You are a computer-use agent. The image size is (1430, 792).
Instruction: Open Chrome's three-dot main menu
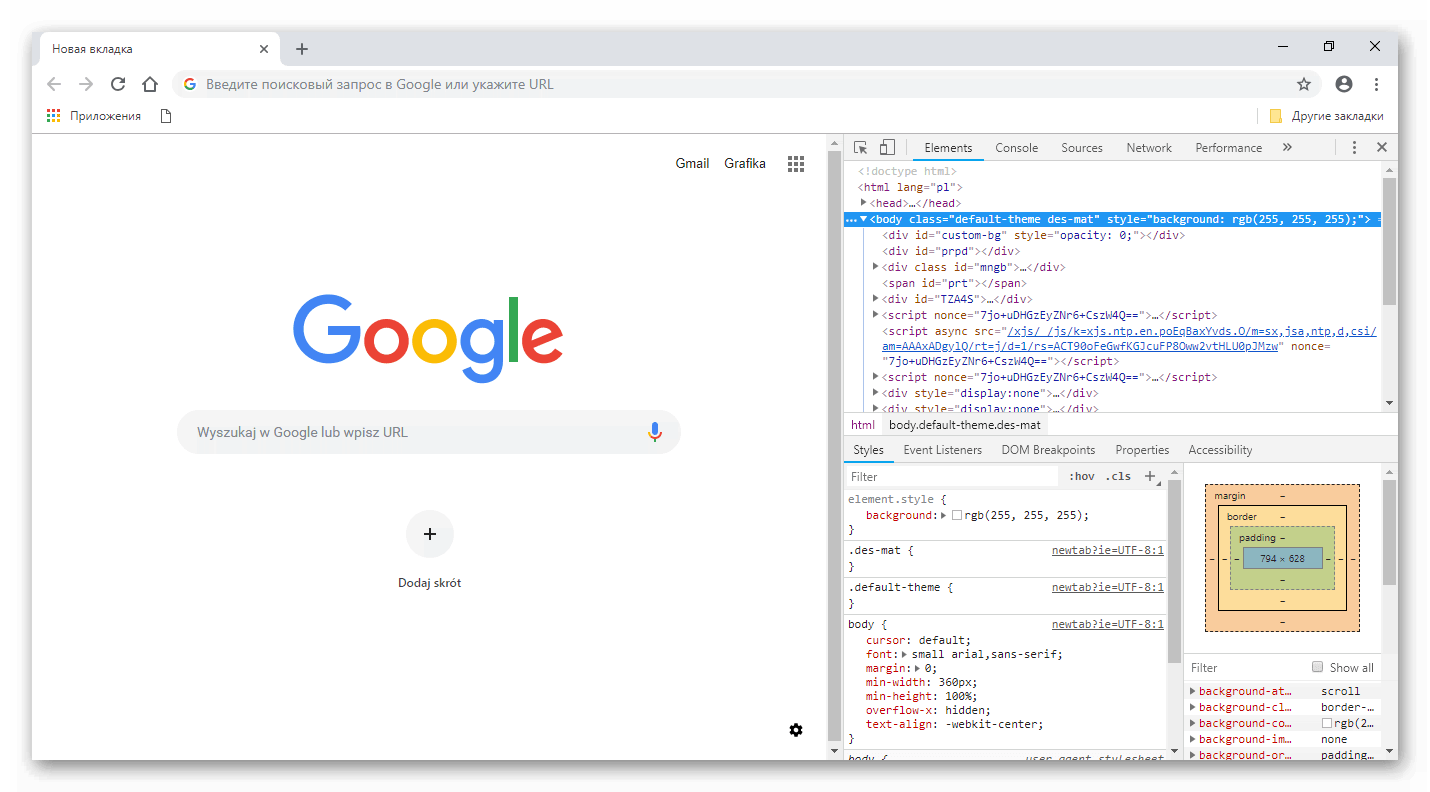tap(1377, 84)
